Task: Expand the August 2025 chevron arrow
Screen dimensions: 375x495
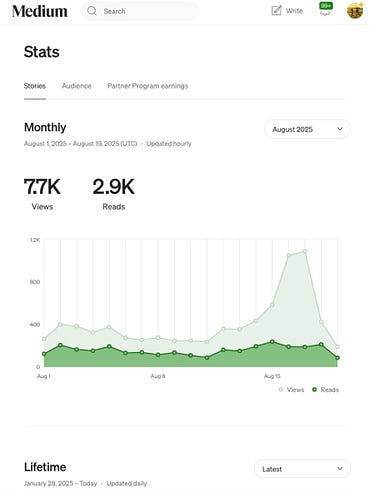Action: (340, 129)
